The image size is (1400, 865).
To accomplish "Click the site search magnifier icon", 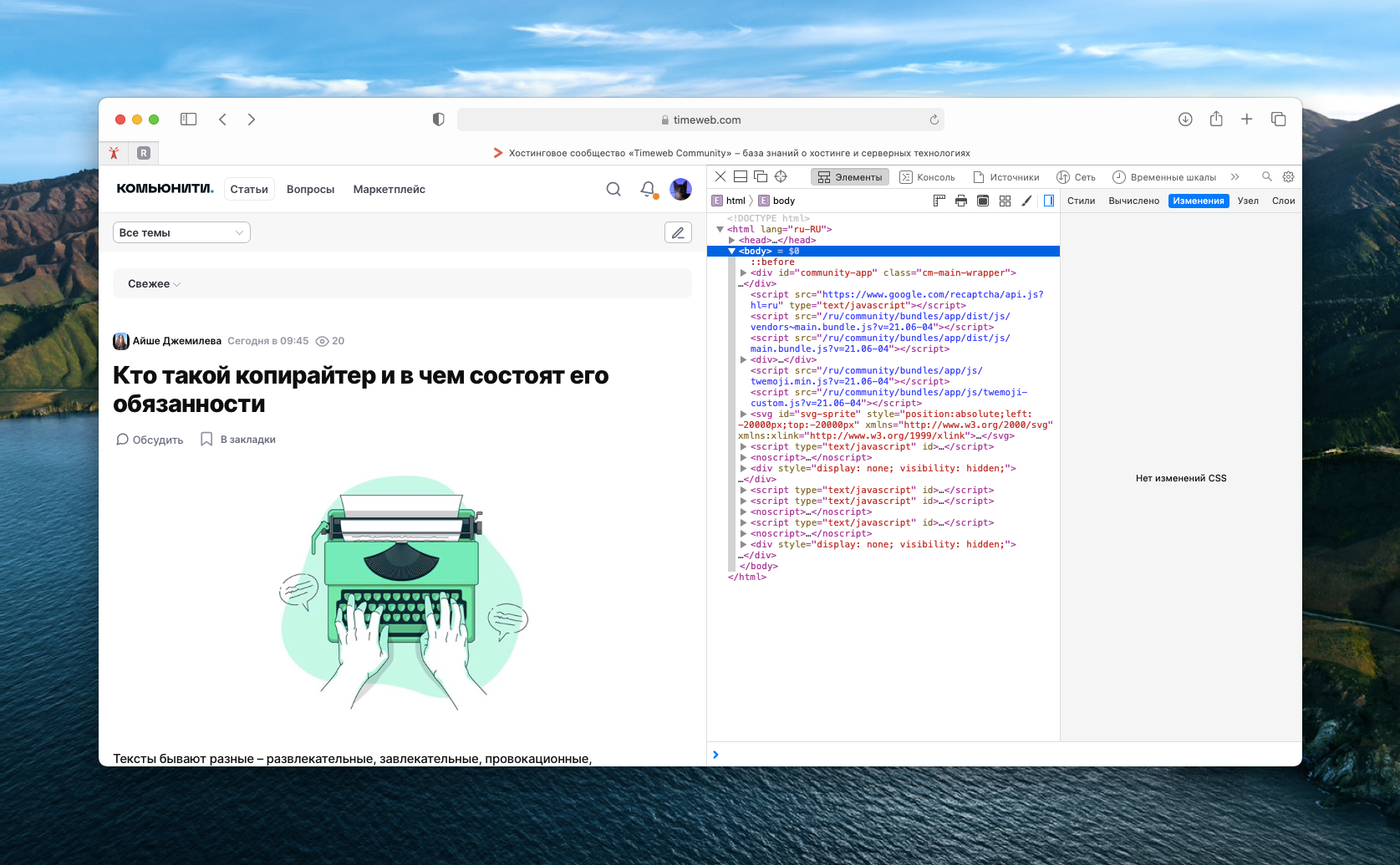I will click(x=613, y=189).
